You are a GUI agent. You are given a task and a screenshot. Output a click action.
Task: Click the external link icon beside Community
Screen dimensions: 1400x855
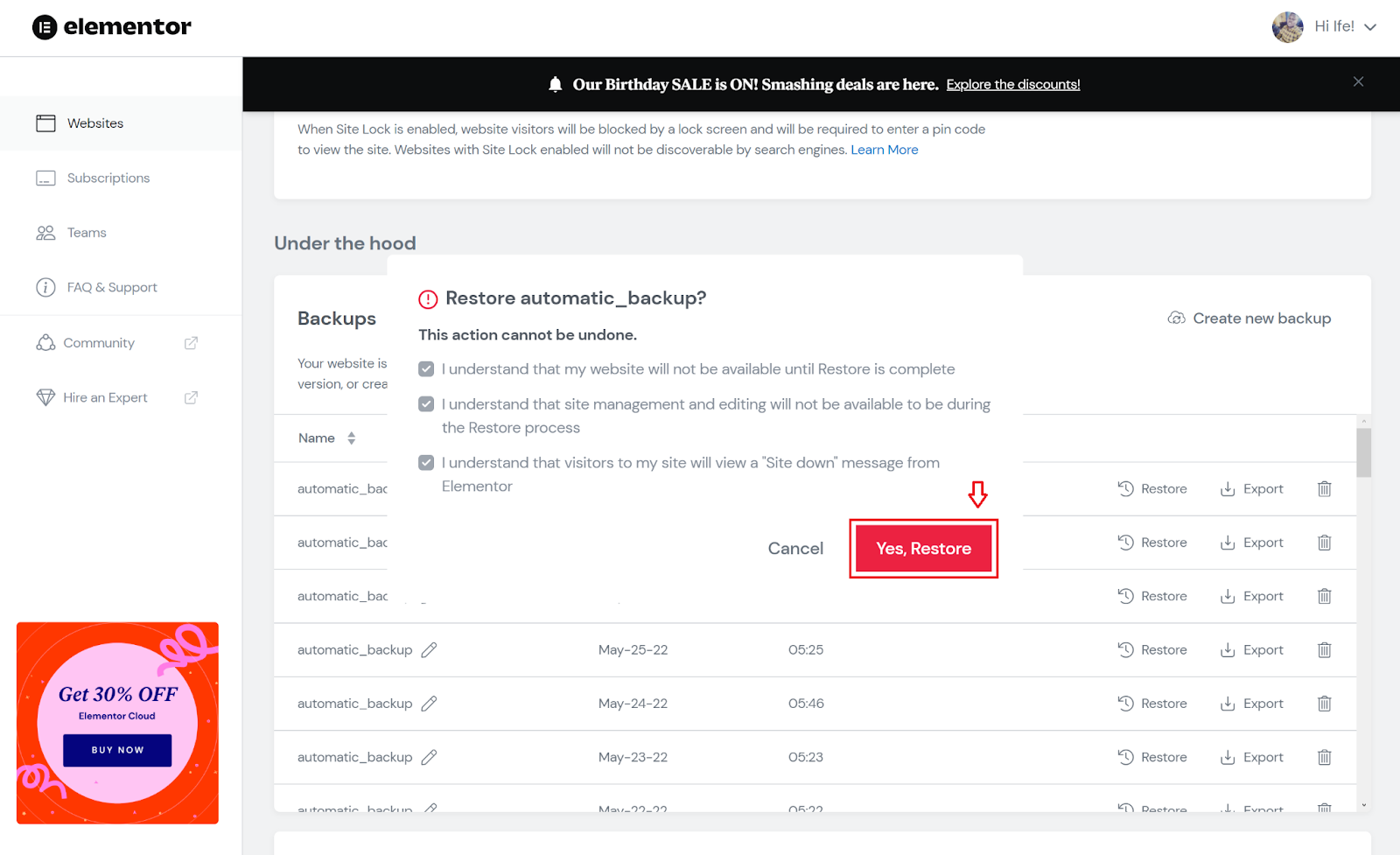tap(191, 343)
